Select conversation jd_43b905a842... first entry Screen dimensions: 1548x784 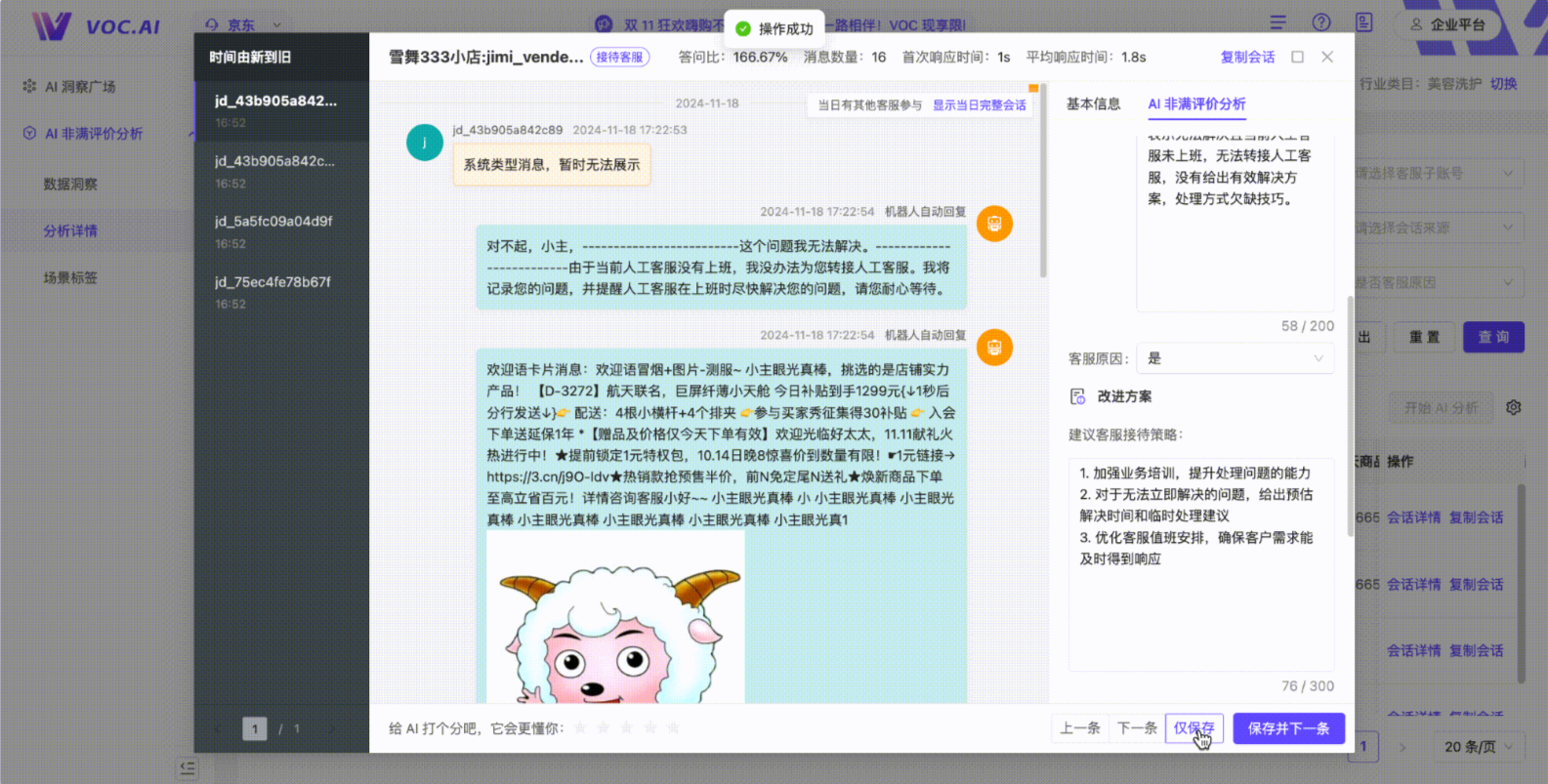(x=282, y=110)
